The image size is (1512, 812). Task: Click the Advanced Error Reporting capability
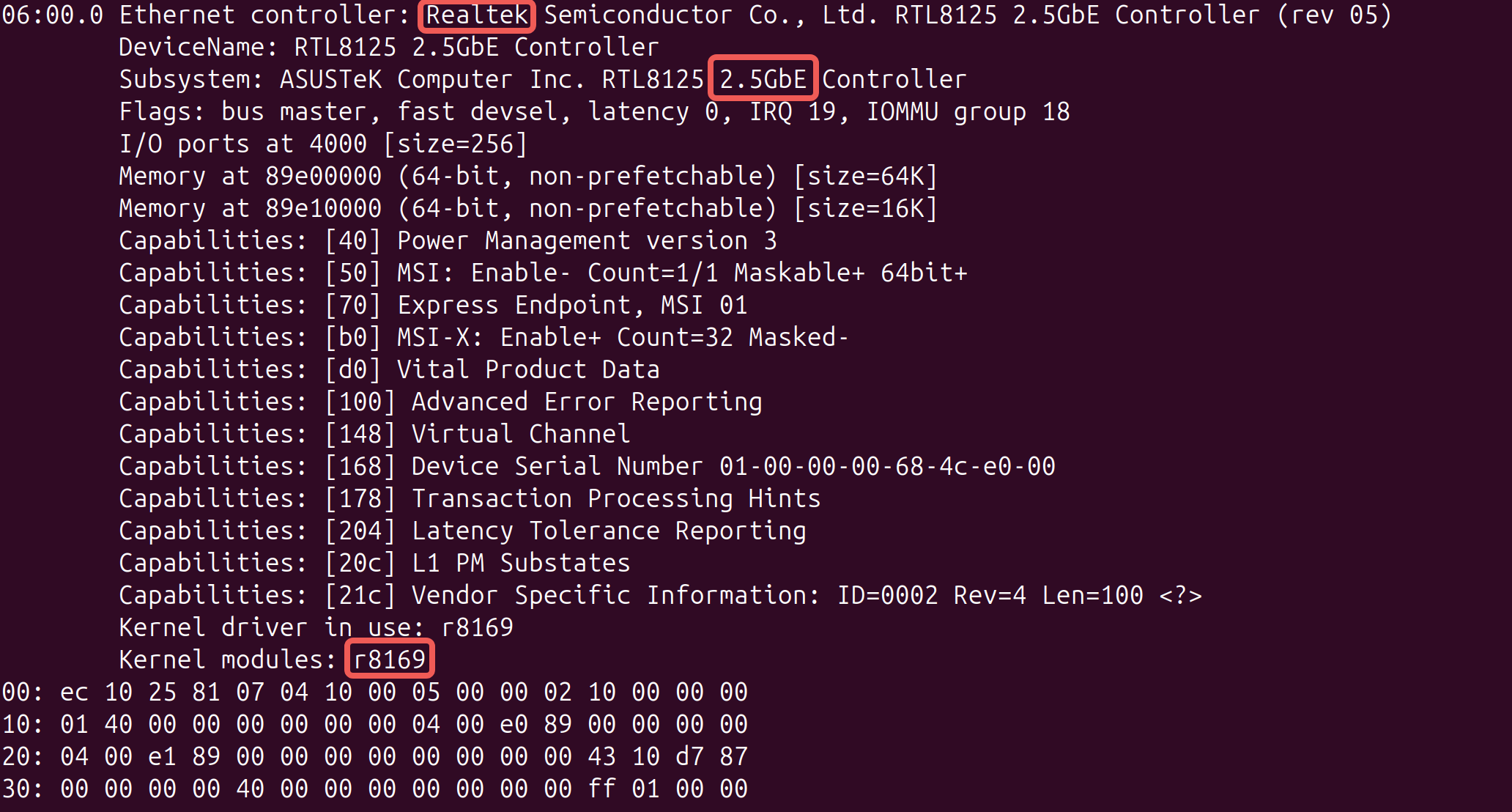tap(587, 402)
